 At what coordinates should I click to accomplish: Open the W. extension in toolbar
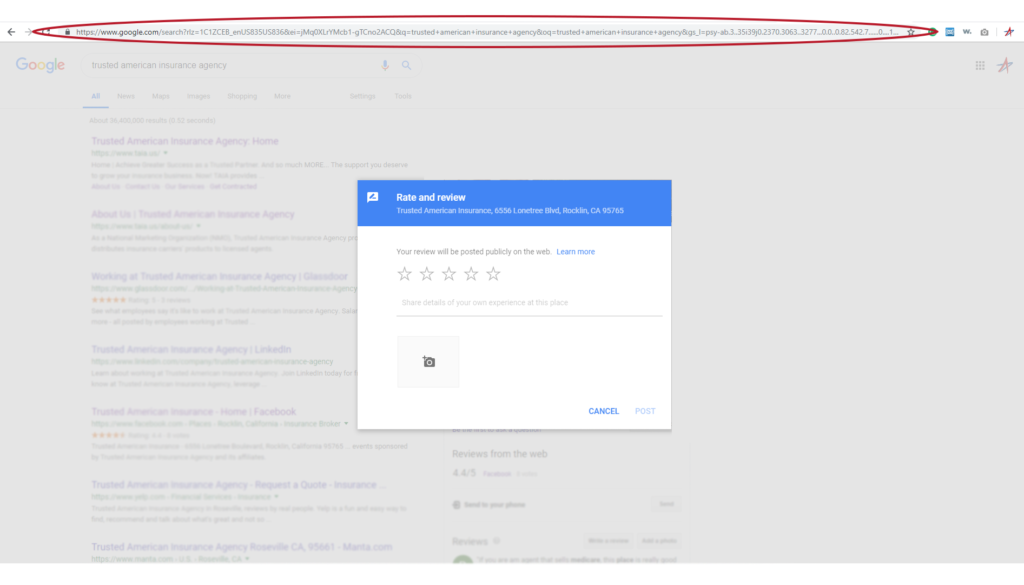(967, 31)
